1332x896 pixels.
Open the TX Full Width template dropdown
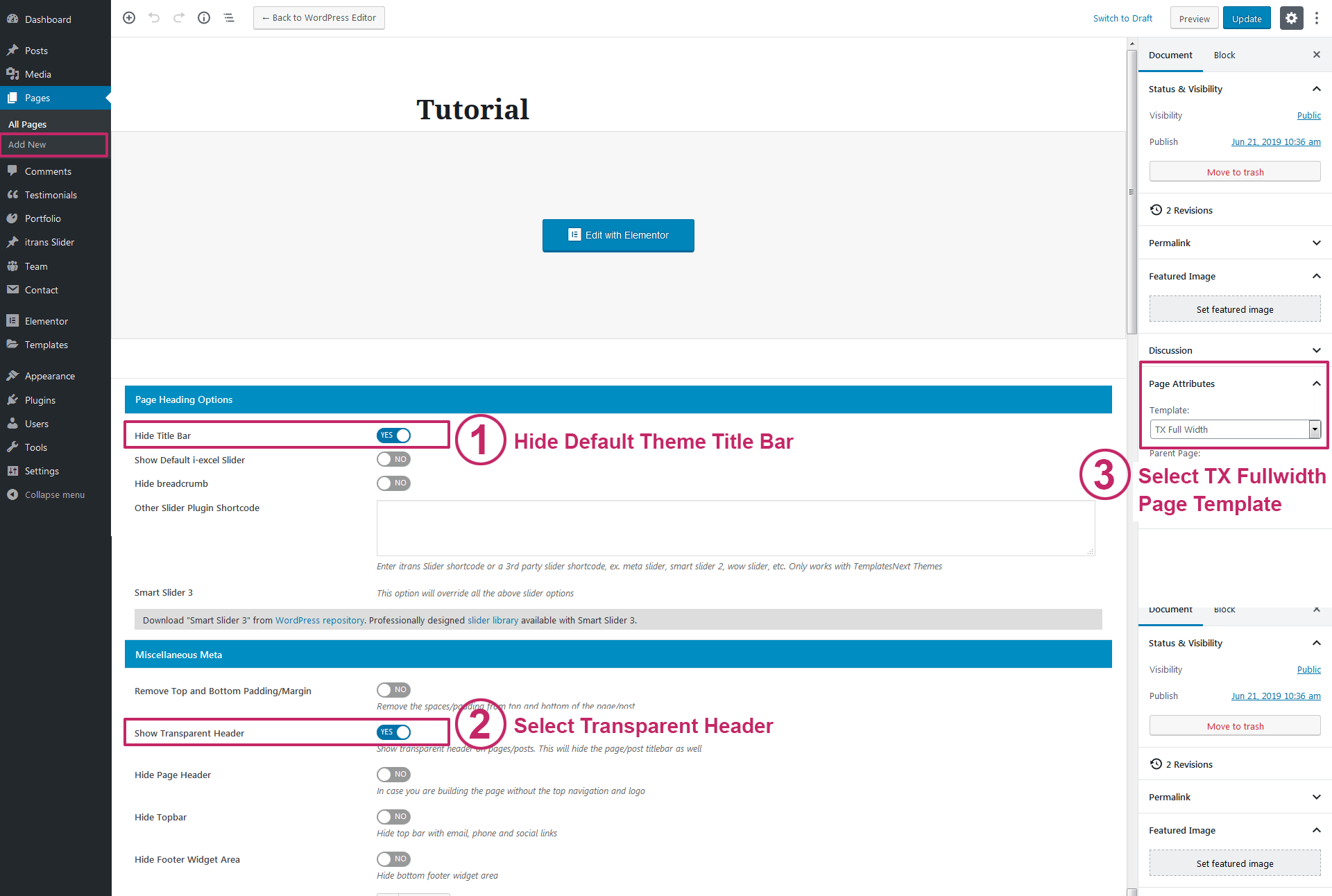point(1235,430)
